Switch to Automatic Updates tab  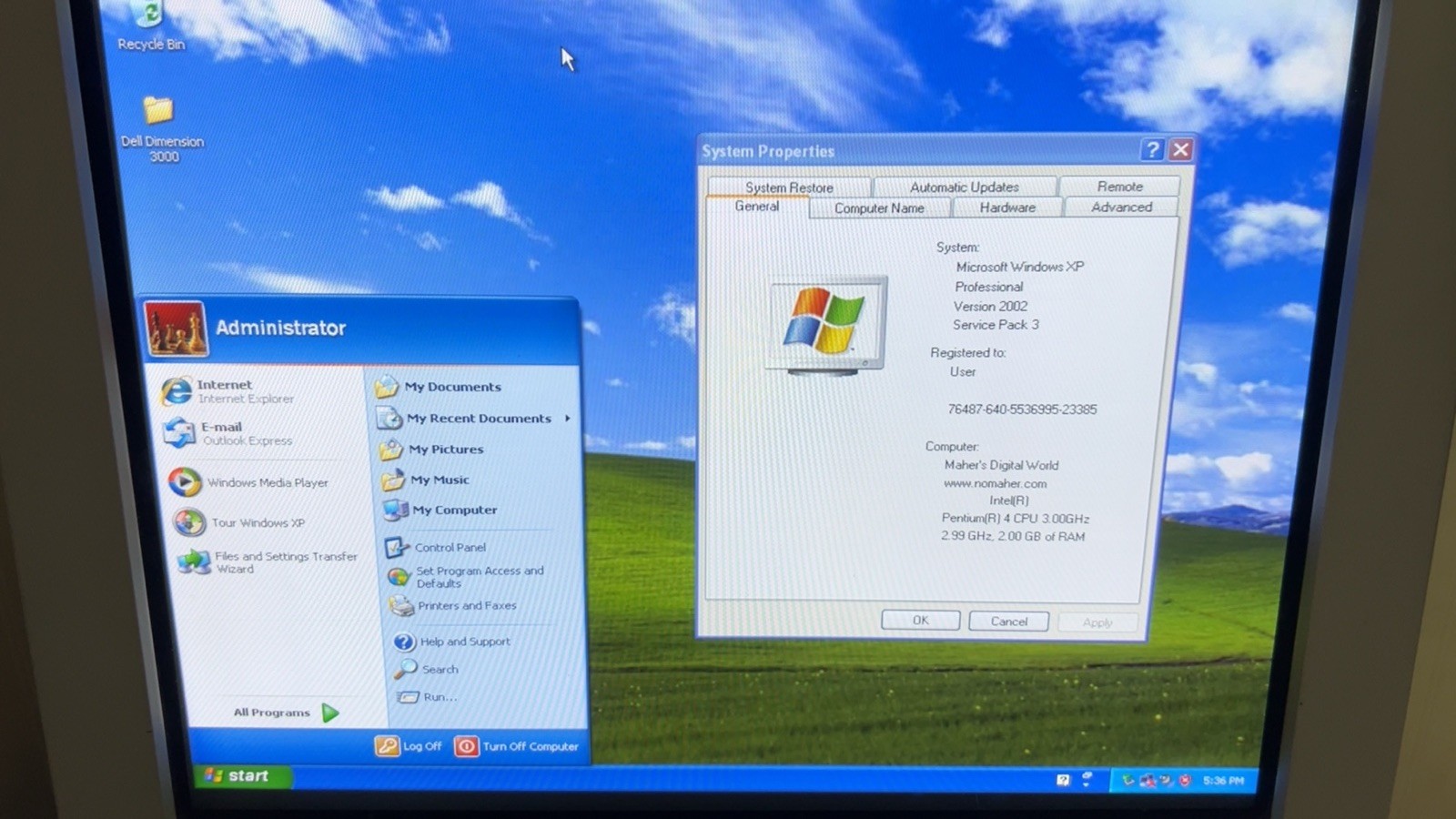pos(965,187)
